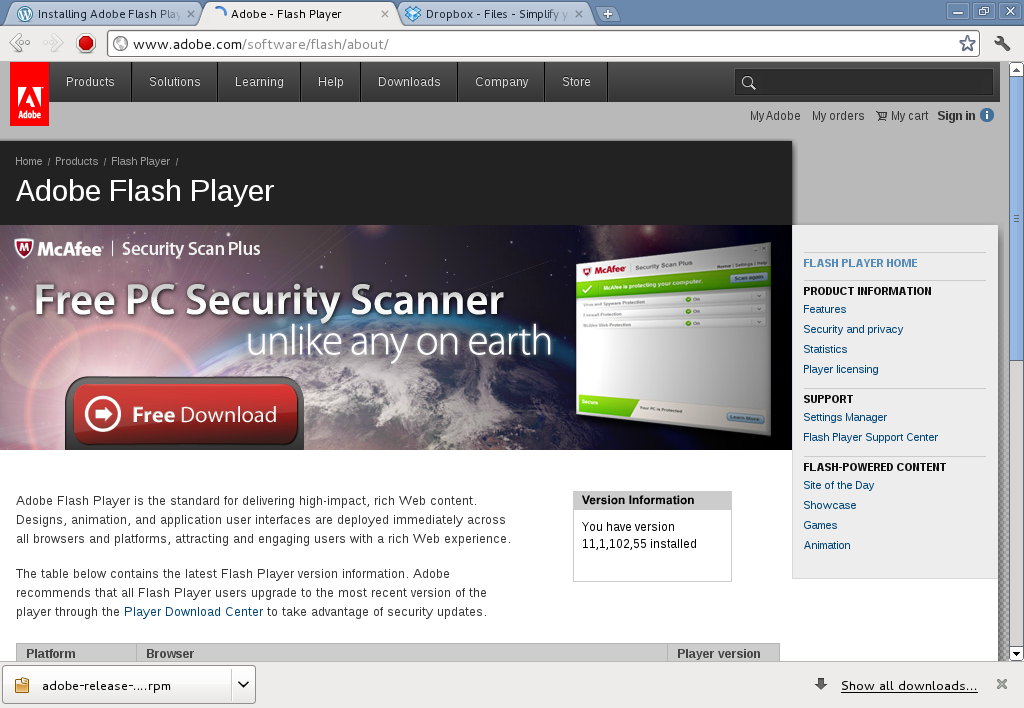Open the Learning menu
Viewport: 1024px width, 708px height.
point(259,82)
